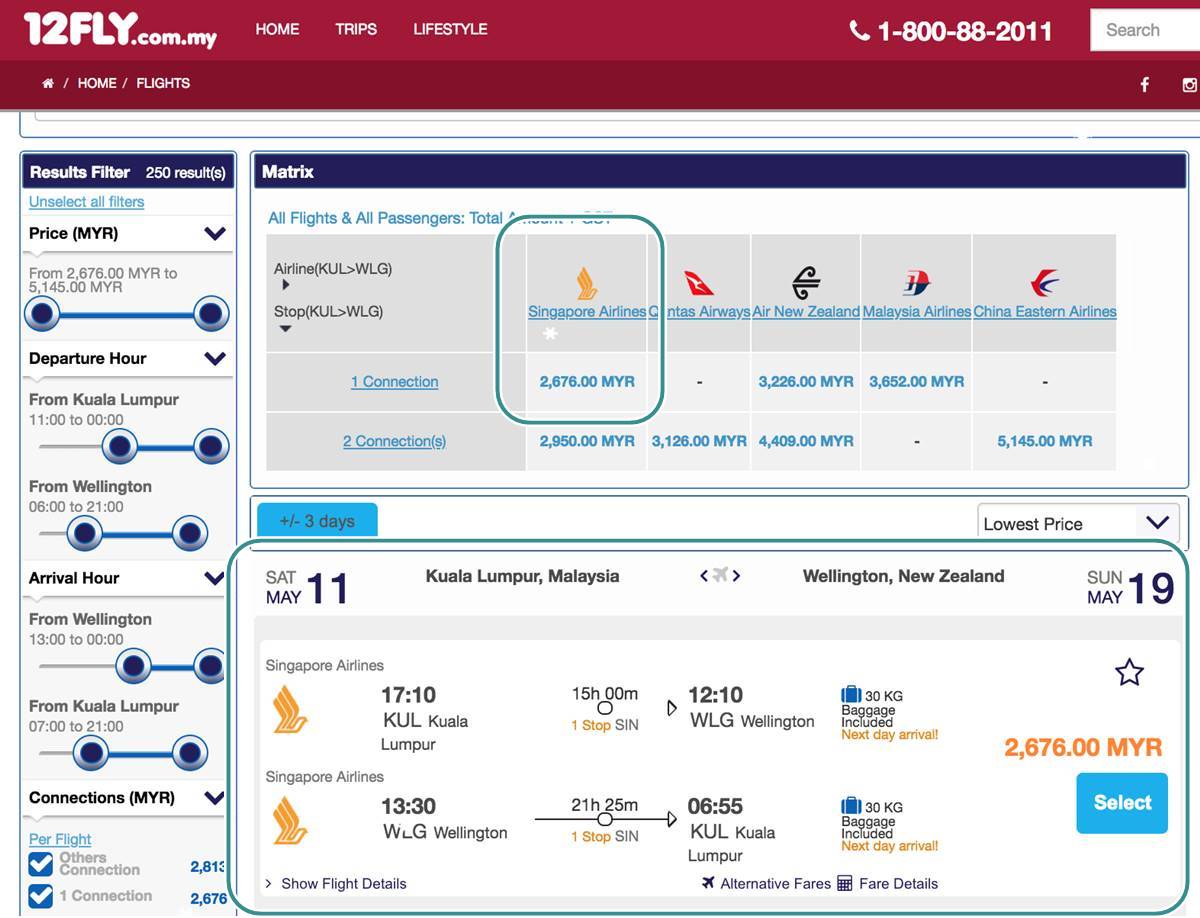Click the Singapore Airlines logo in matrix
The image size is (1200, 918).
[x=587, y=283]
